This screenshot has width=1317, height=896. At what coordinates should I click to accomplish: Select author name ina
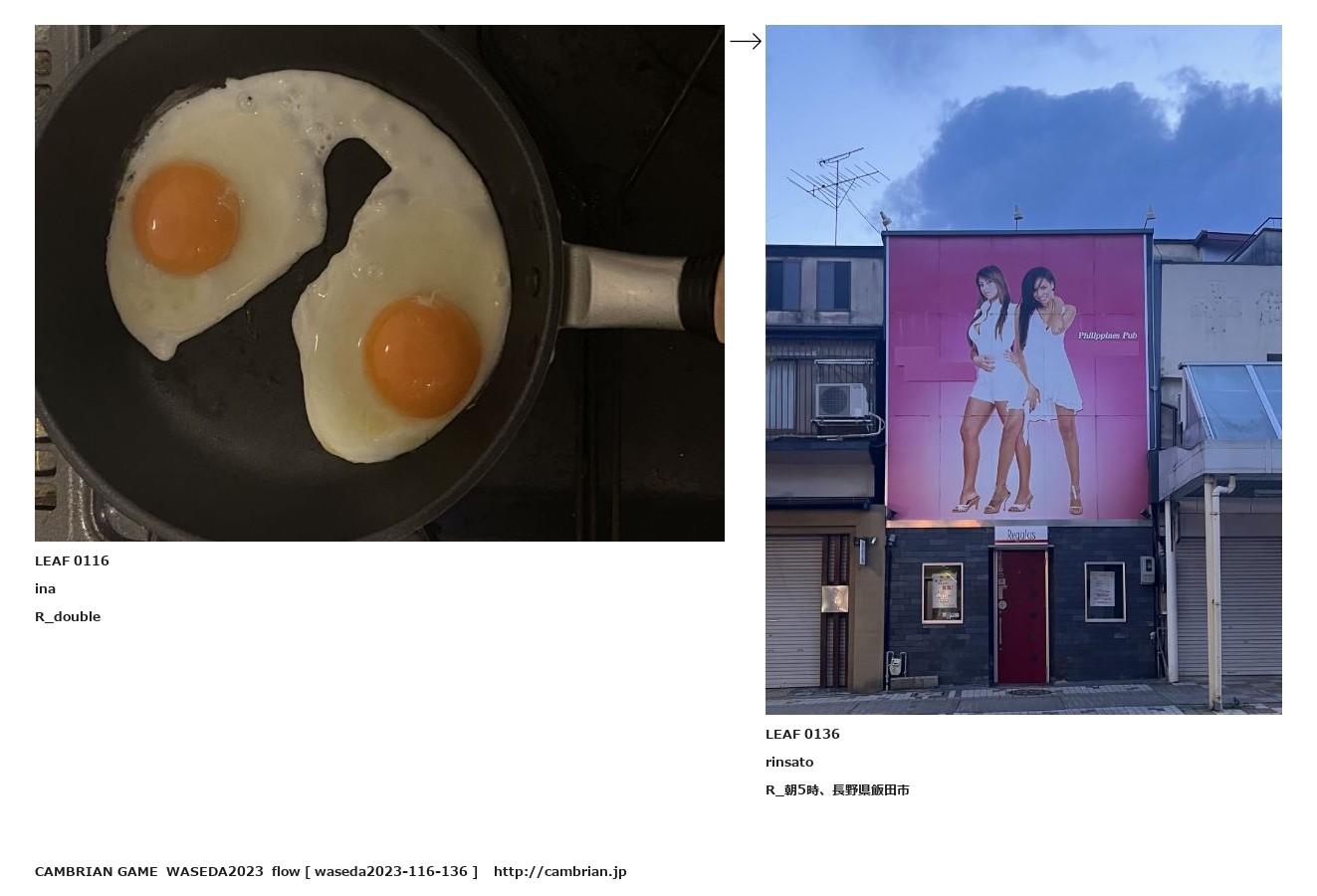(x=45, y=588)
